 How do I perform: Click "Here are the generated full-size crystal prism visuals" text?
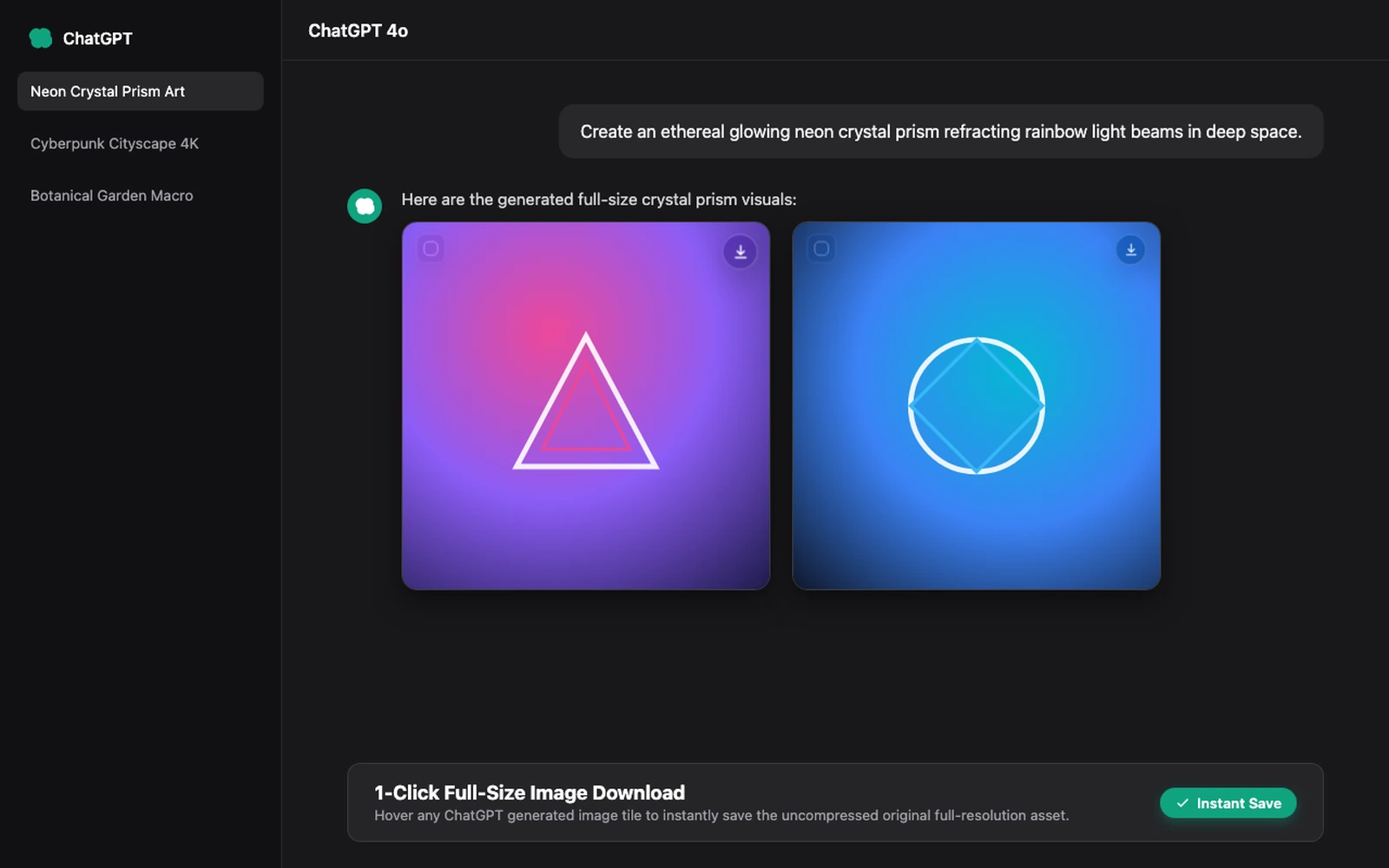599,200
